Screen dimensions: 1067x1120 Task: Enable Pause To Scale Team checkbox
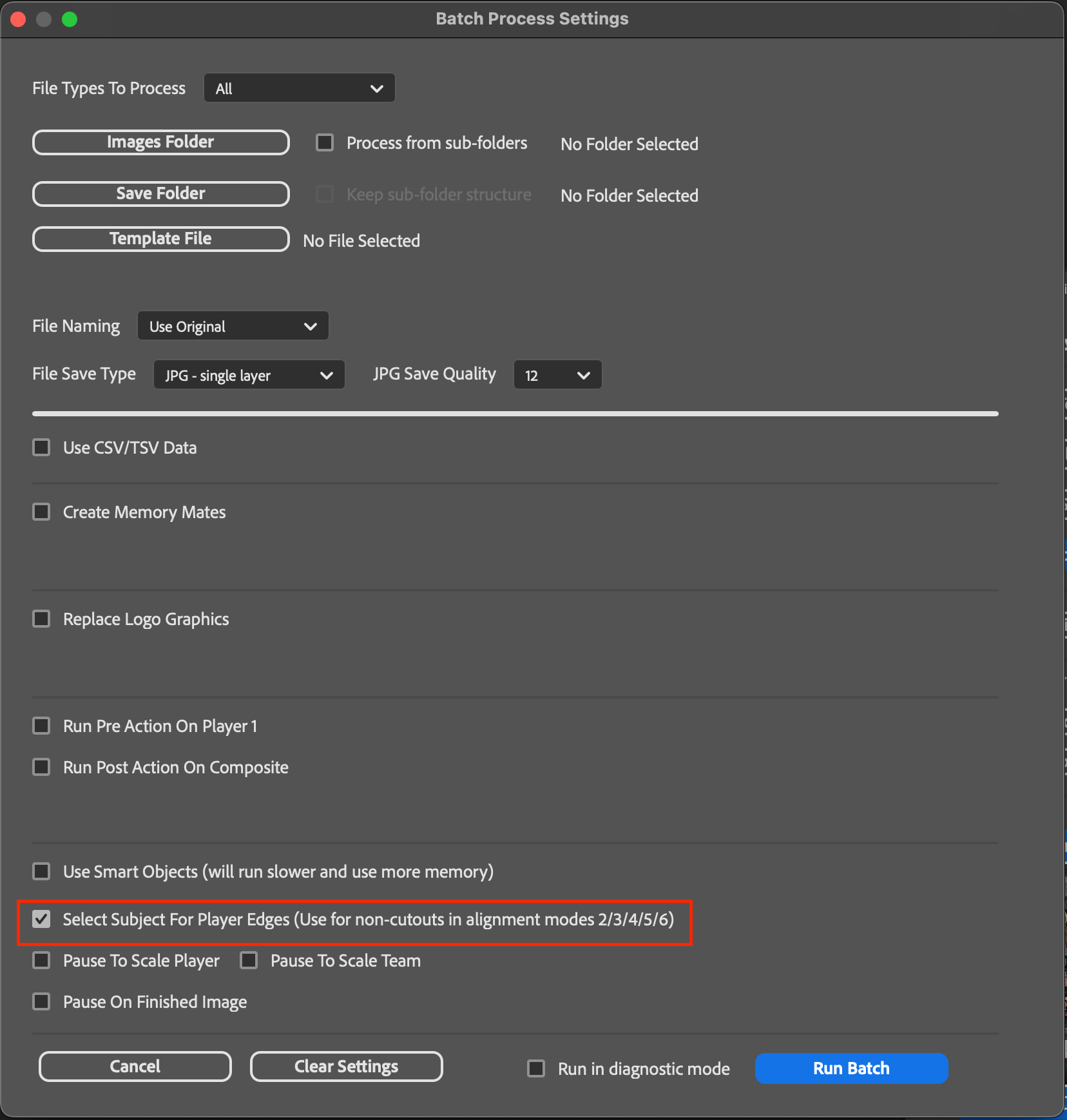(x=249, y=961)
